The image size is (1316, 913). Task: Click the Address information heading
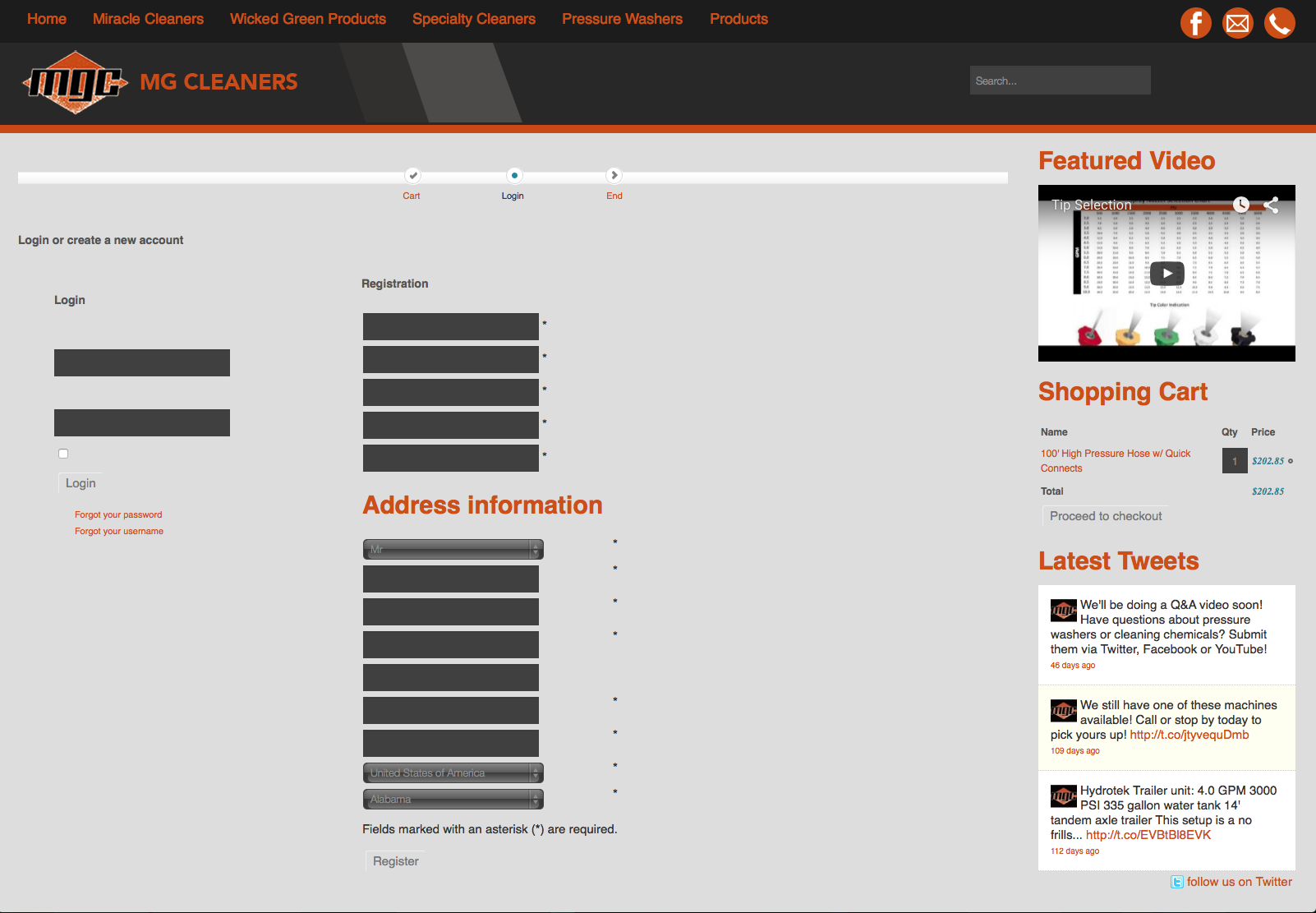point(483,505)
